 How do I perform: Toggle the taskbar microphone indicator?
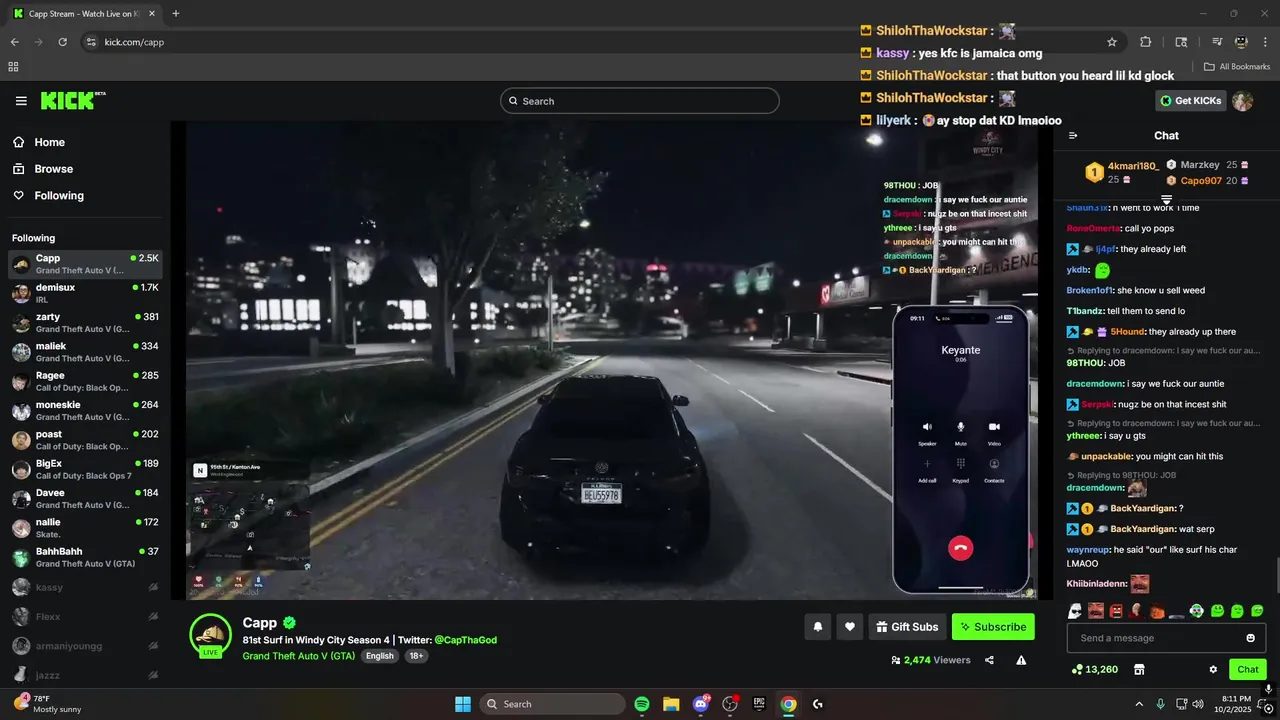pos(1161,704)
